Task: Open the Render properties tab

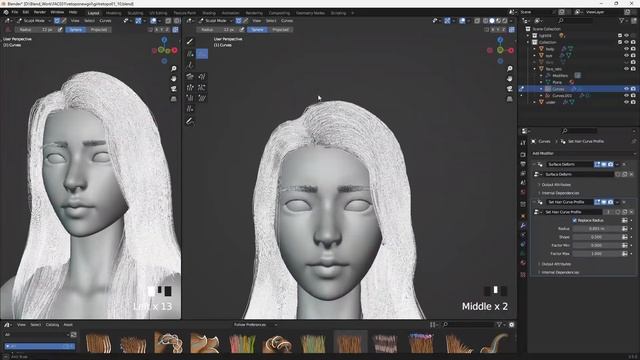Action: [523, 155]
